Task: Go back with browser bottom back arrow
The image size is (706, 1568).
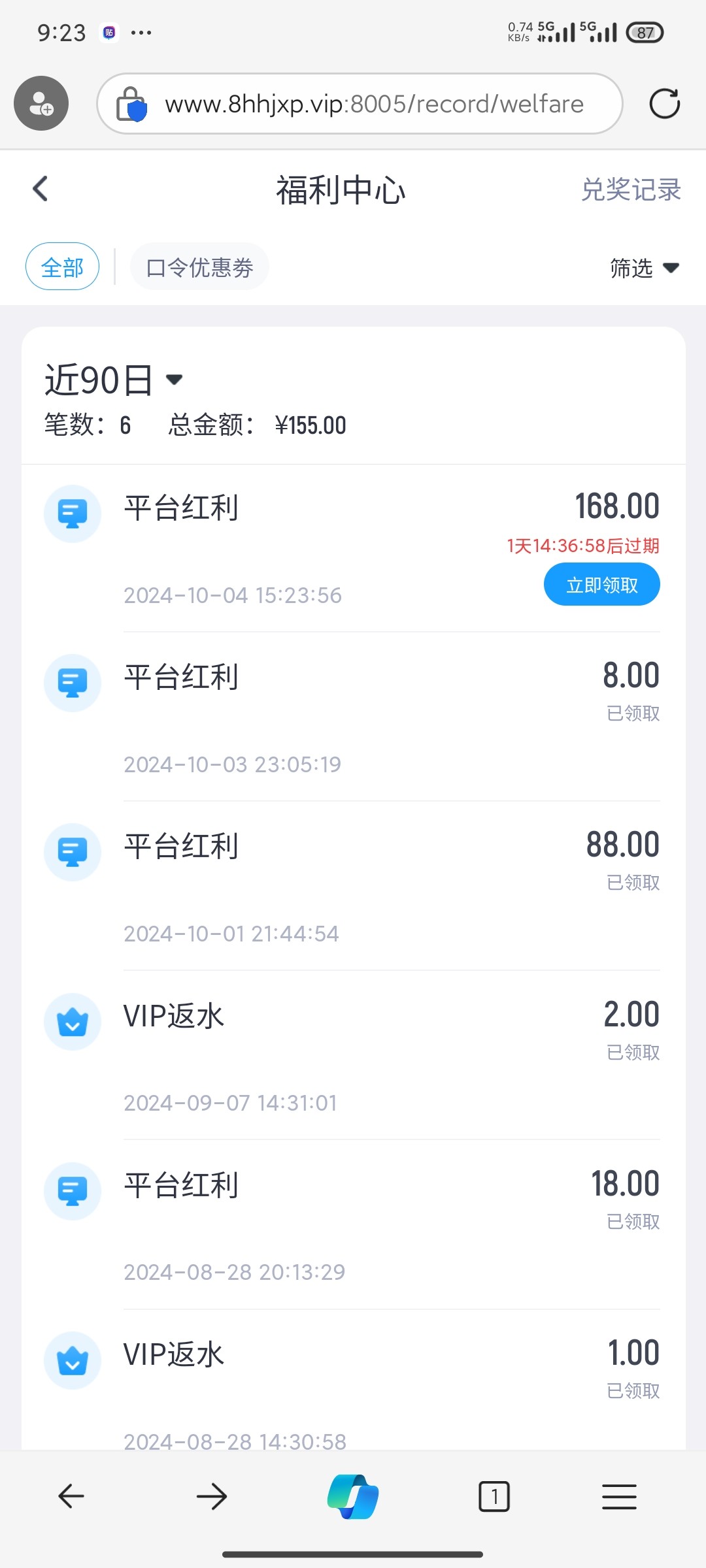Action: pyautogui.click(x=71, y=1496)
